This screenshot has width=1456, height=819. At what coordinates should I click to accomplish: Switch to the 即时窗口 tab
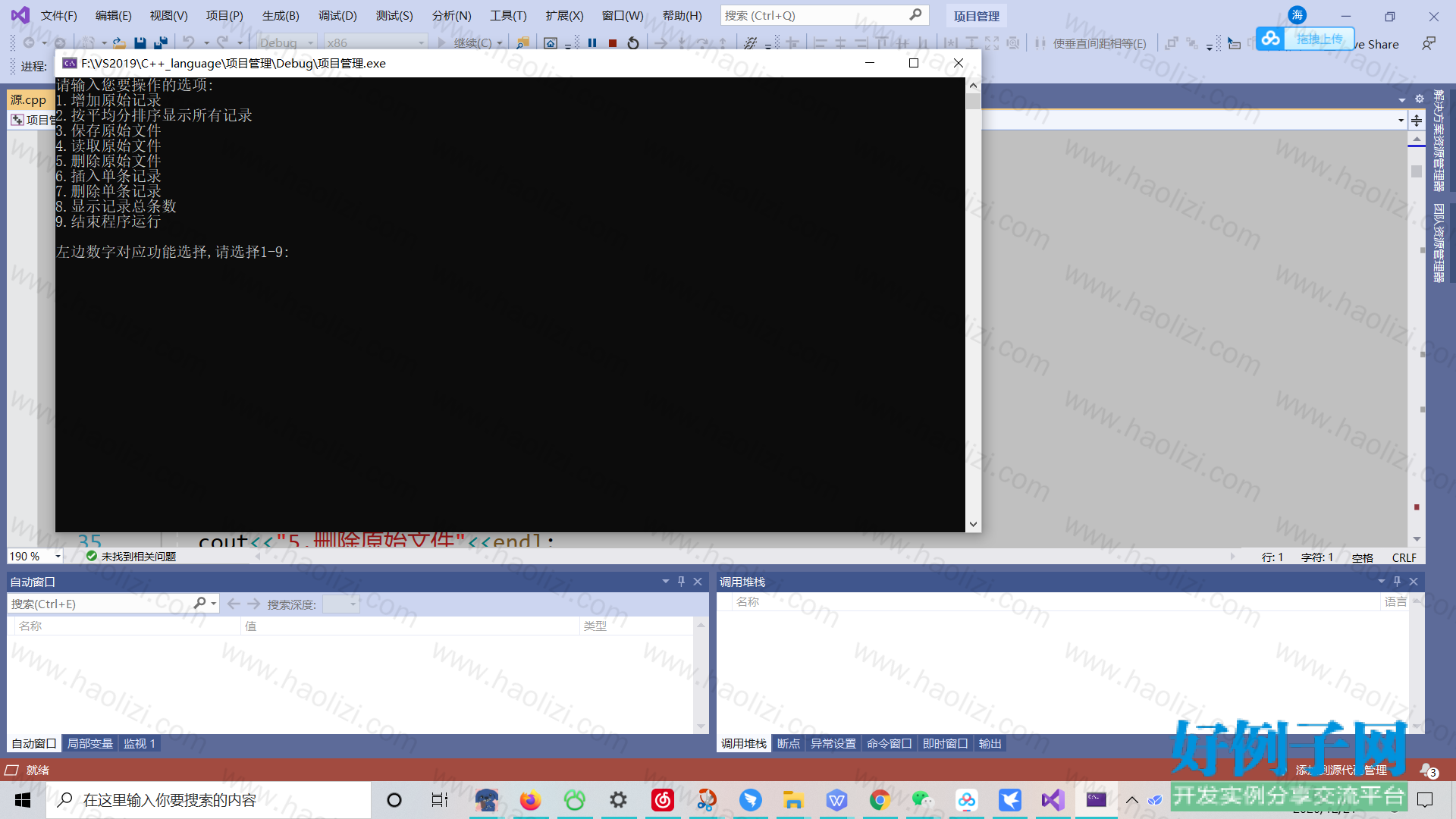click(946, 744)
